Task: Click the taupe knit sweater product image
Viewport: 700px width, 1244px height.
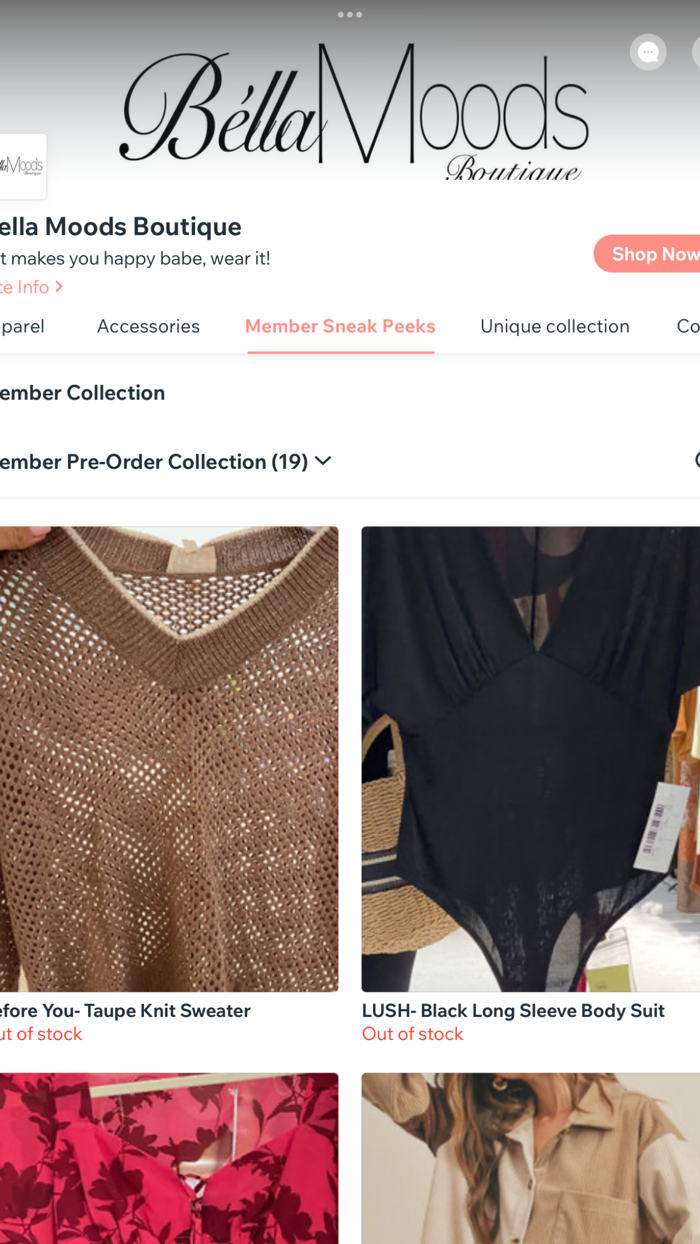Action: click(169, 757)
